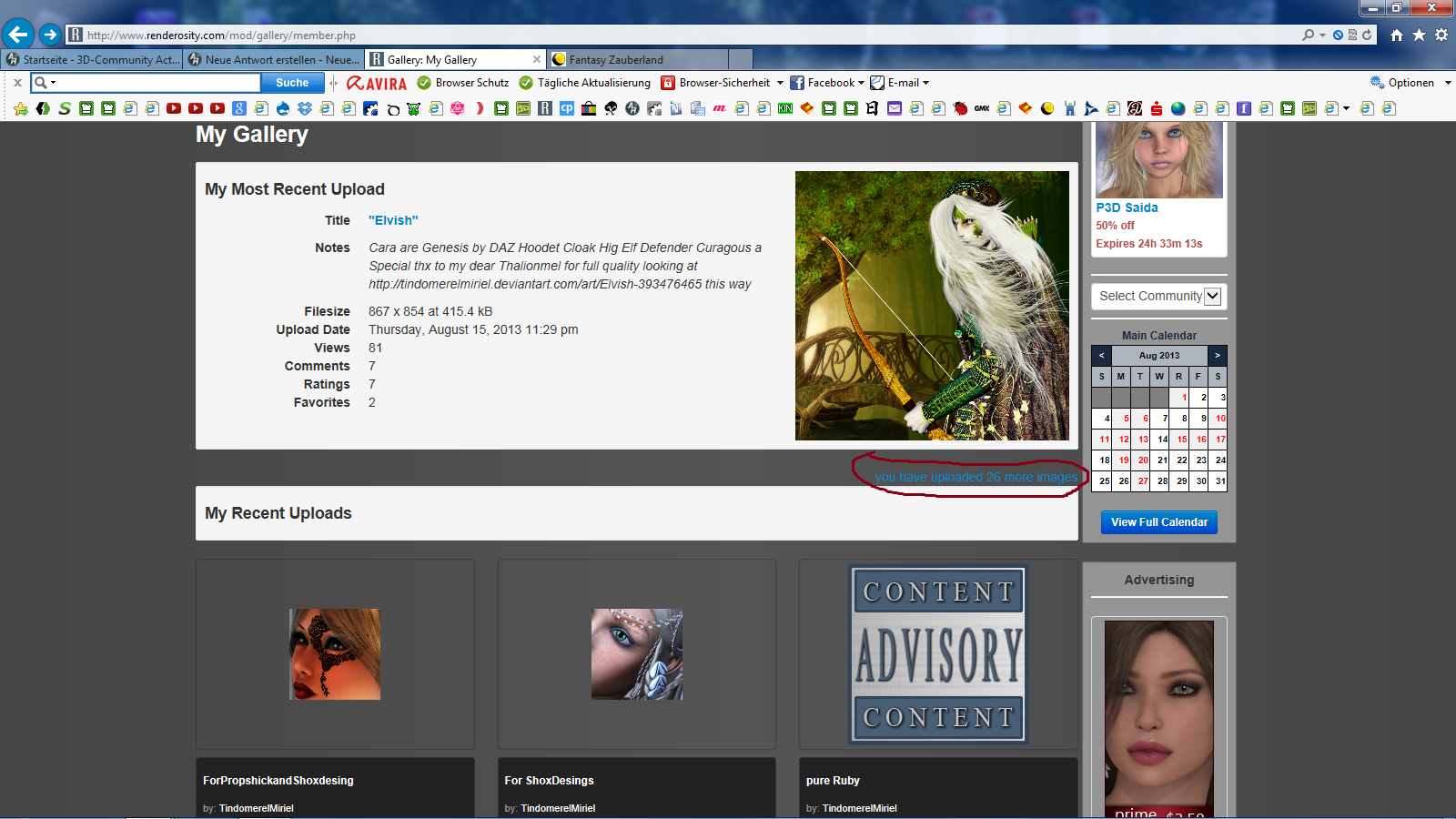Go to previous month in Main Calendar
The width and height of the screenshot is (1456, 819).
tap(1101, 355)
